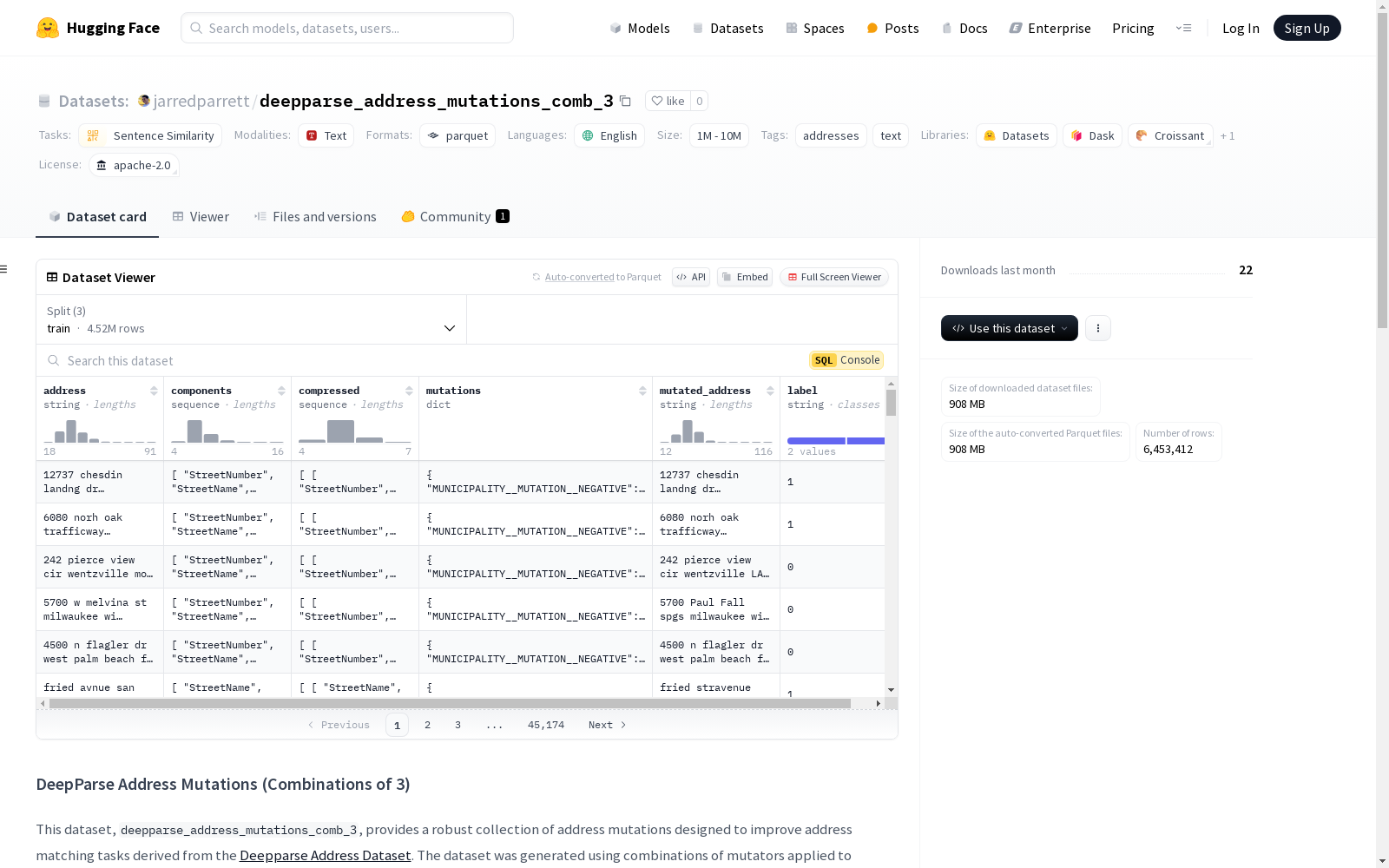Open the left sidebar table of contents icon
The height and width of the screenshot is (868, 1389).
tap(4, 269)
